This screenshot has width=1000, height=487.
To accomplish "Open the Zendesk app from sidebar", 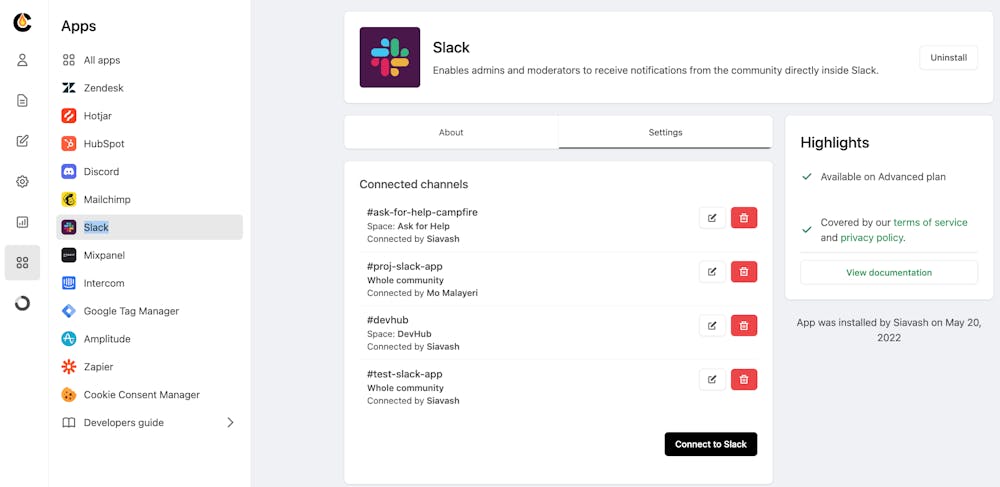I will (103, 88).
